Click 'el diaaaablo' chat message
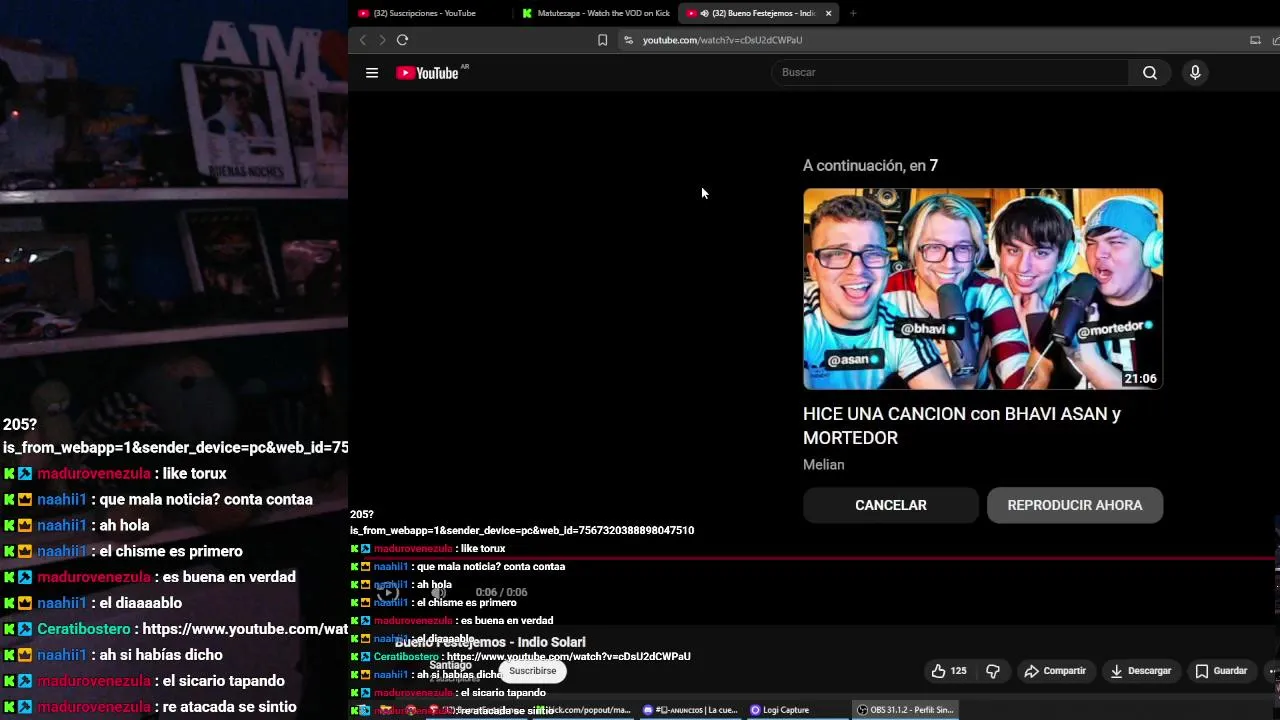 click(x=140, y=603)
